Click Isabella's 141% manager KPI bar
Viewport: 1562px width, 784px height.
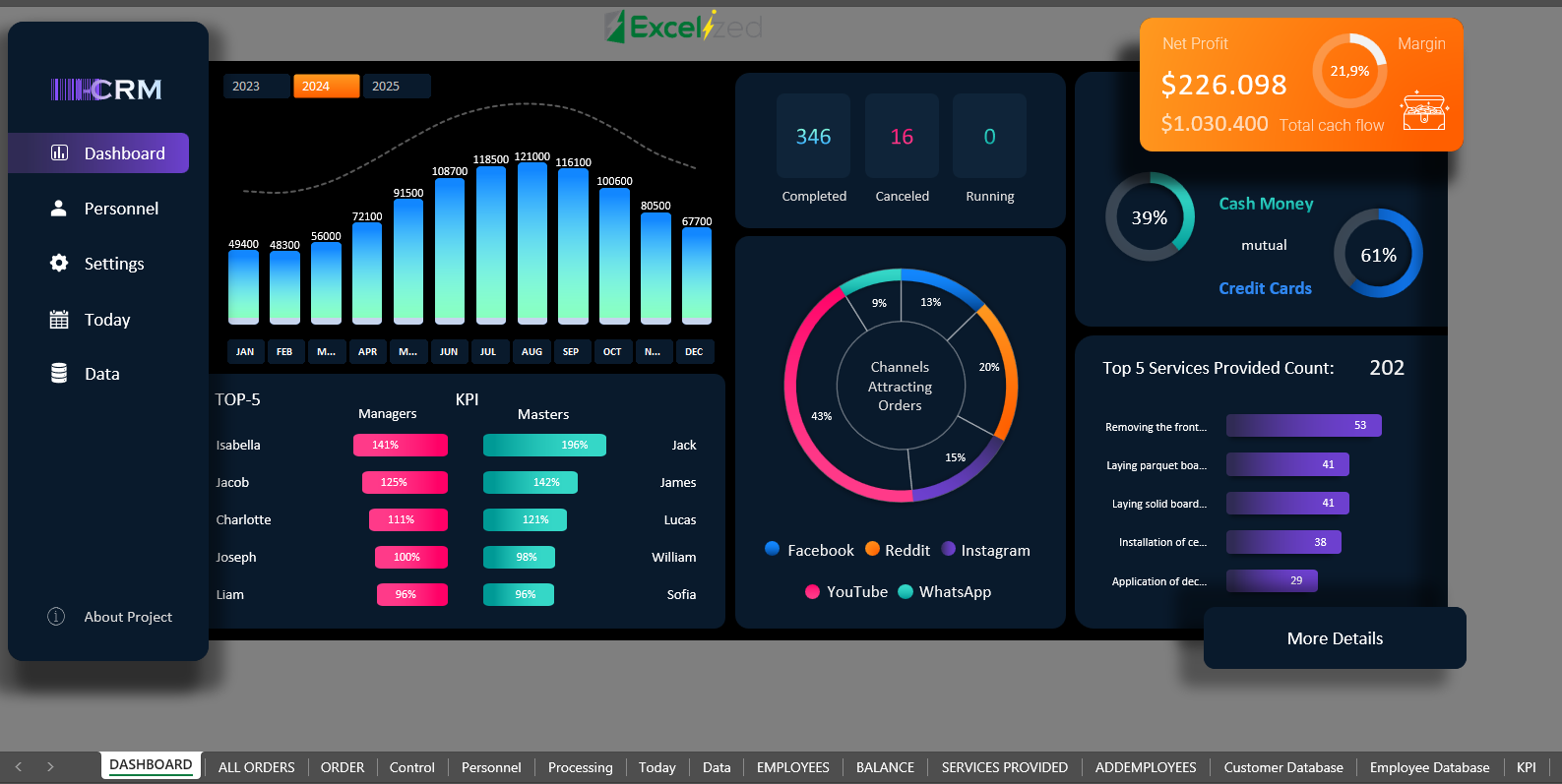coord(401,445)
